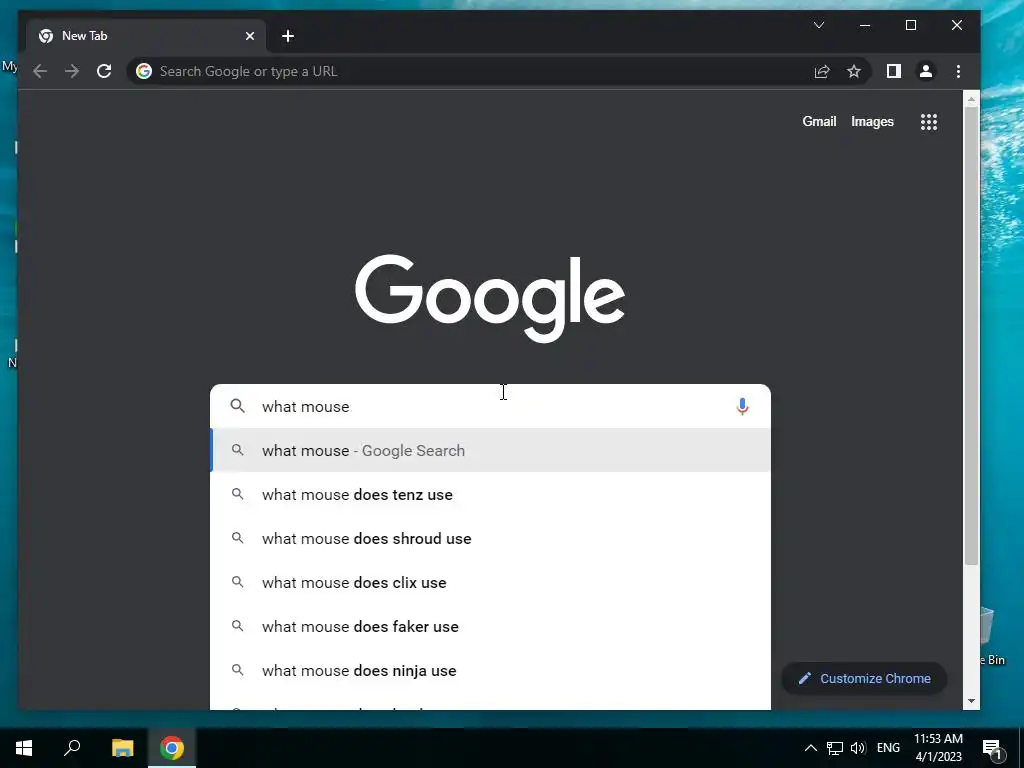Open Chrome three-dot menu
Screen dimensions: 1024x768
tap(958, 71)
